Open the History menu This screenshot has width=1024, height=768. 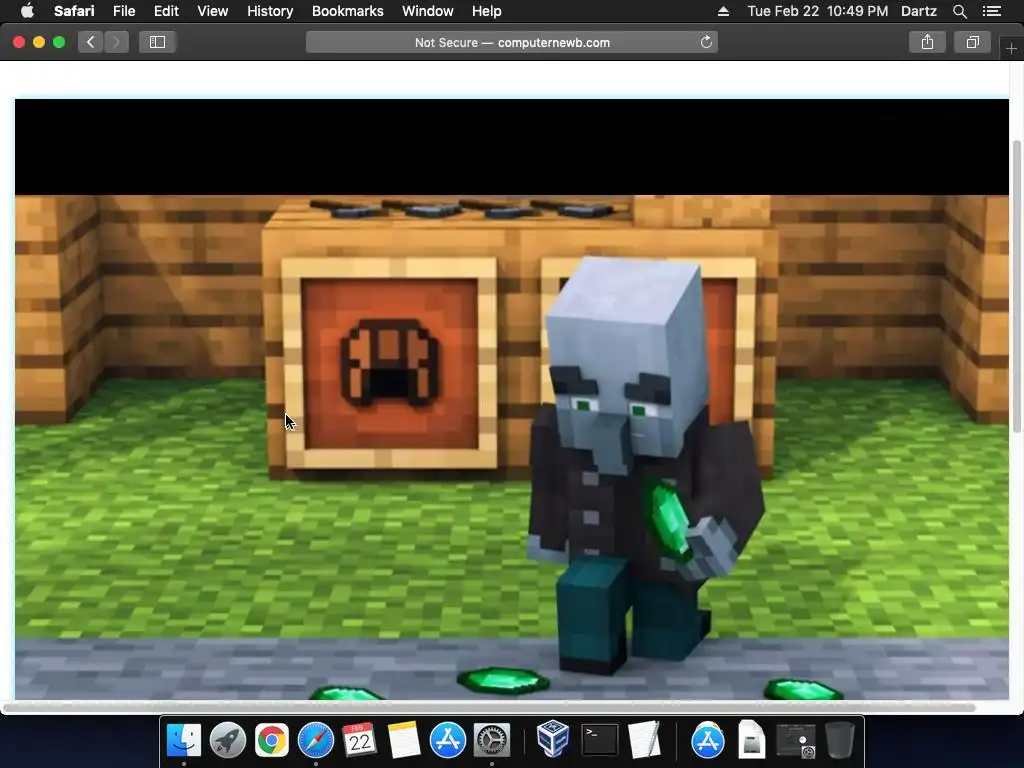click(x=270, y=11)
